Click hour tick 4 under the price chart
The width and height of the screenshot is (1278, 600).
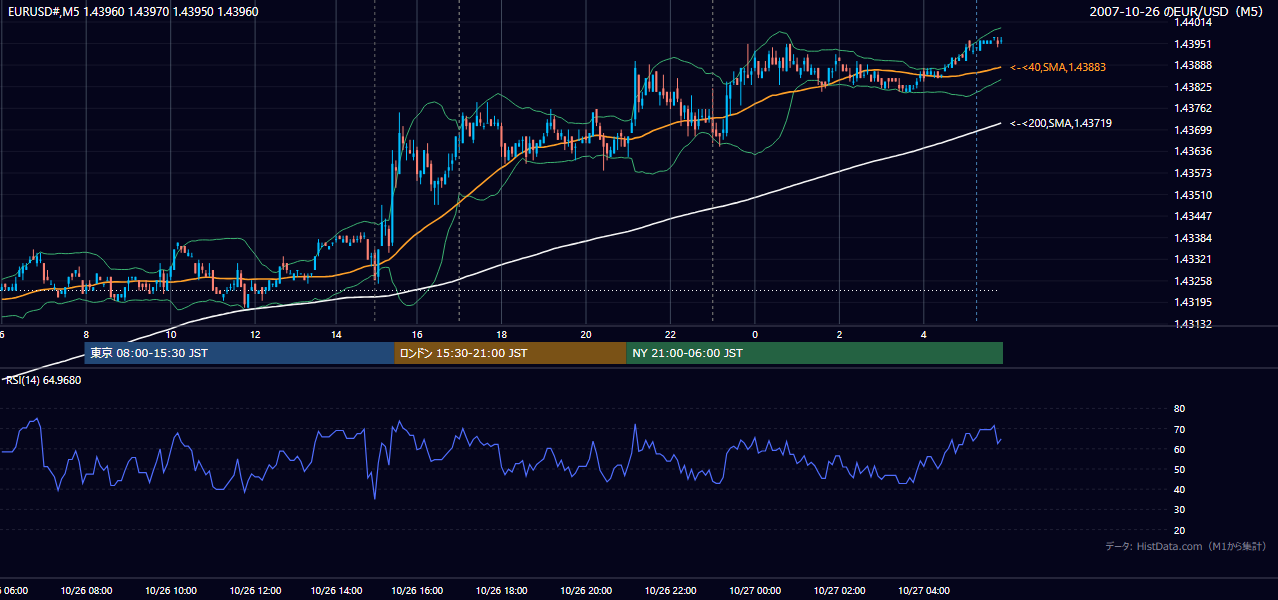(924, 334)
